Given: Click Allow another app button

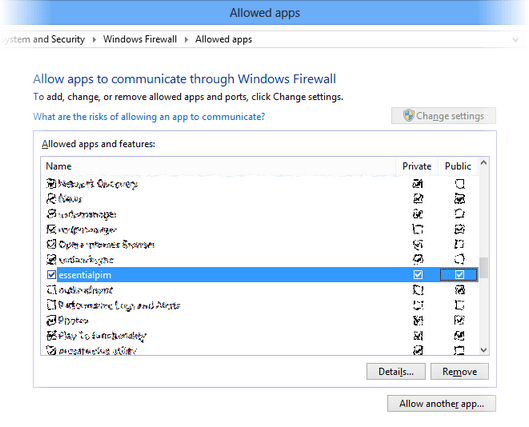Looking at the screenshot, I should click(442, 403).
